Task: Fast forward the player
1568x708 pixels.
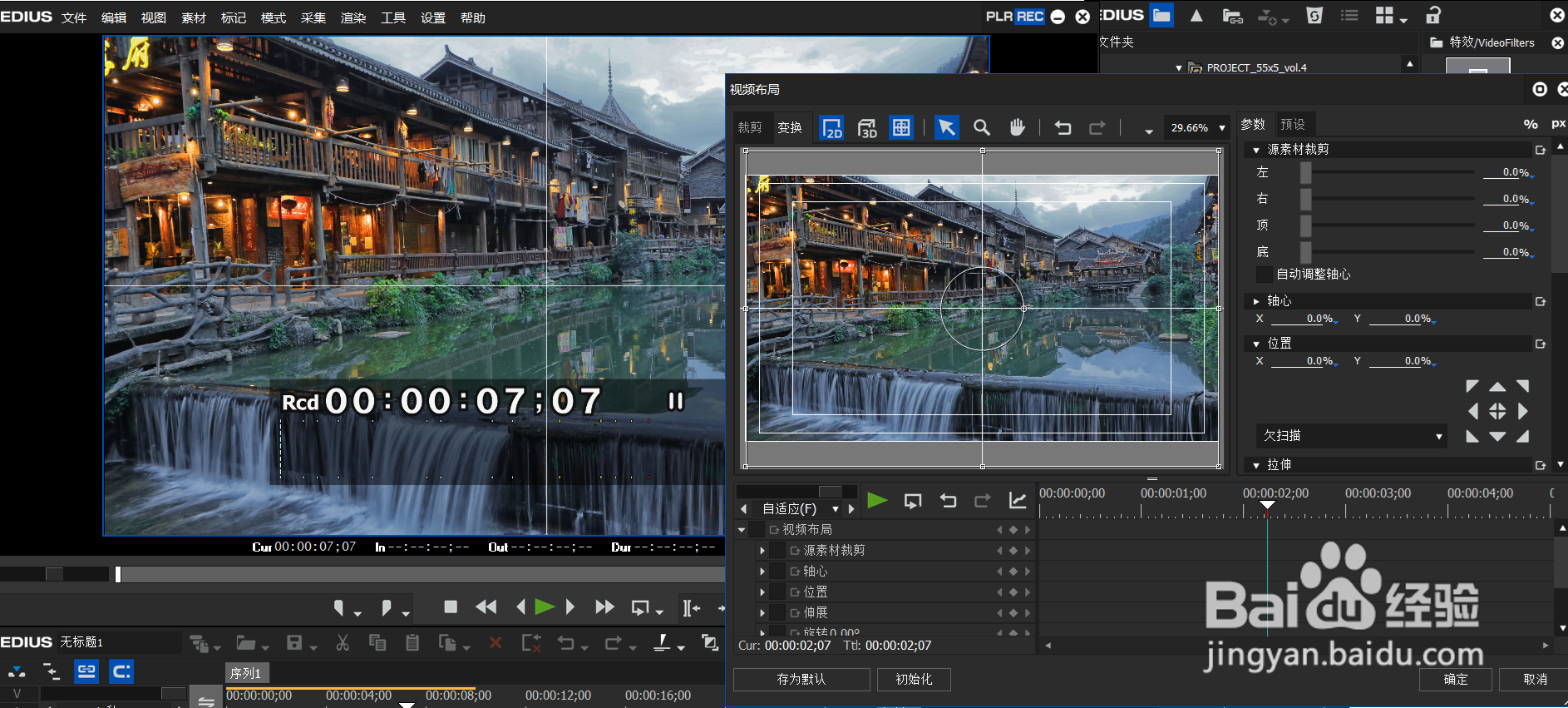Action: [x=604, y=607]
